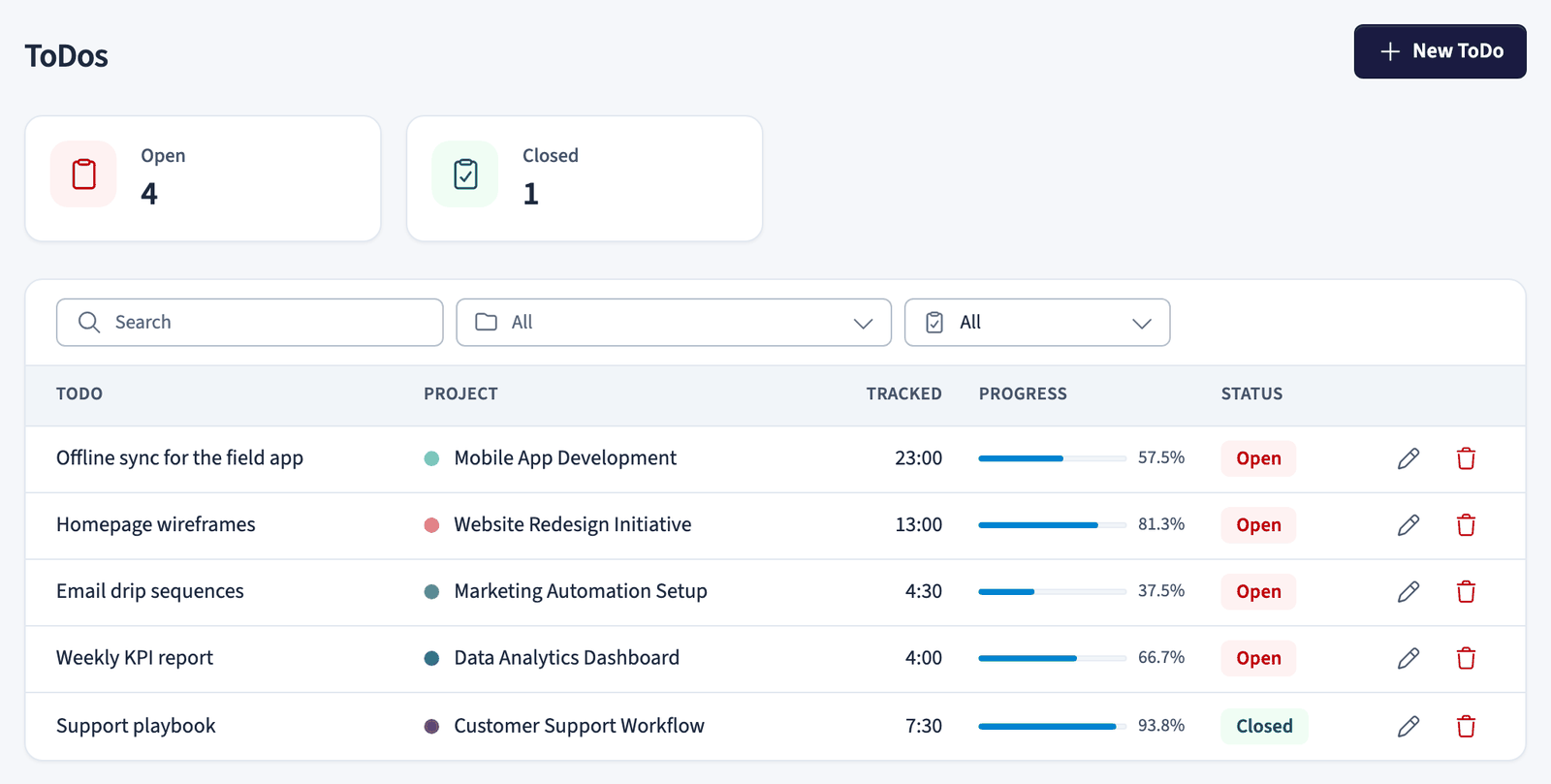The image size is (1551, 784).
Task: Edit the Offline sync for the field app todo
Action: coord(1409,458)
